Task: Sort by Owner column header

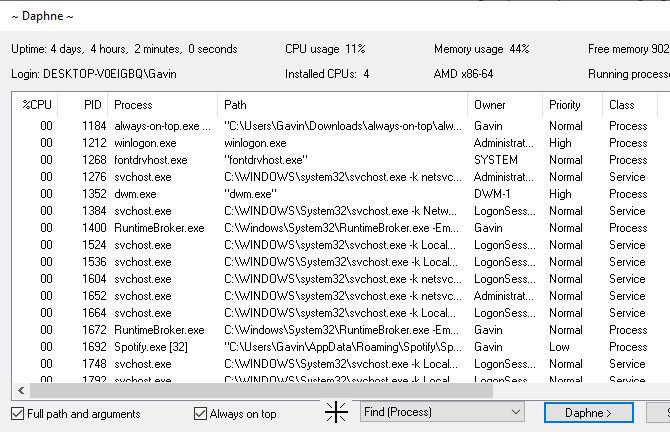Action: pyautogui.click(x=490, y=105)
